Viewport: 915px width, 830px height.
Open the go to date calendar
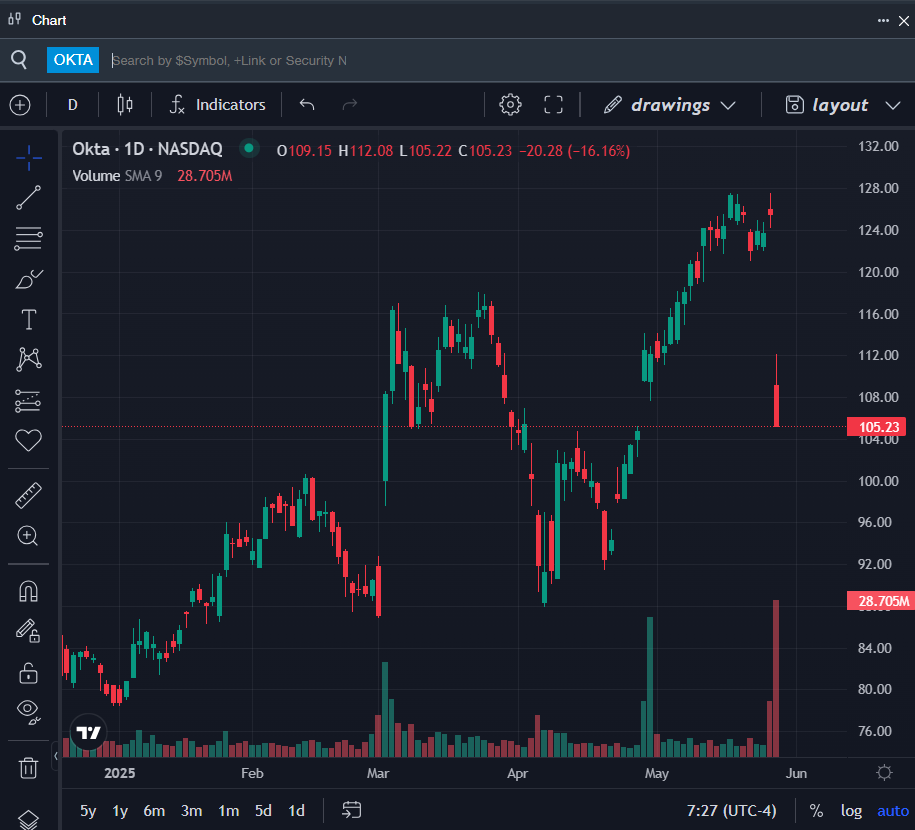351,810
